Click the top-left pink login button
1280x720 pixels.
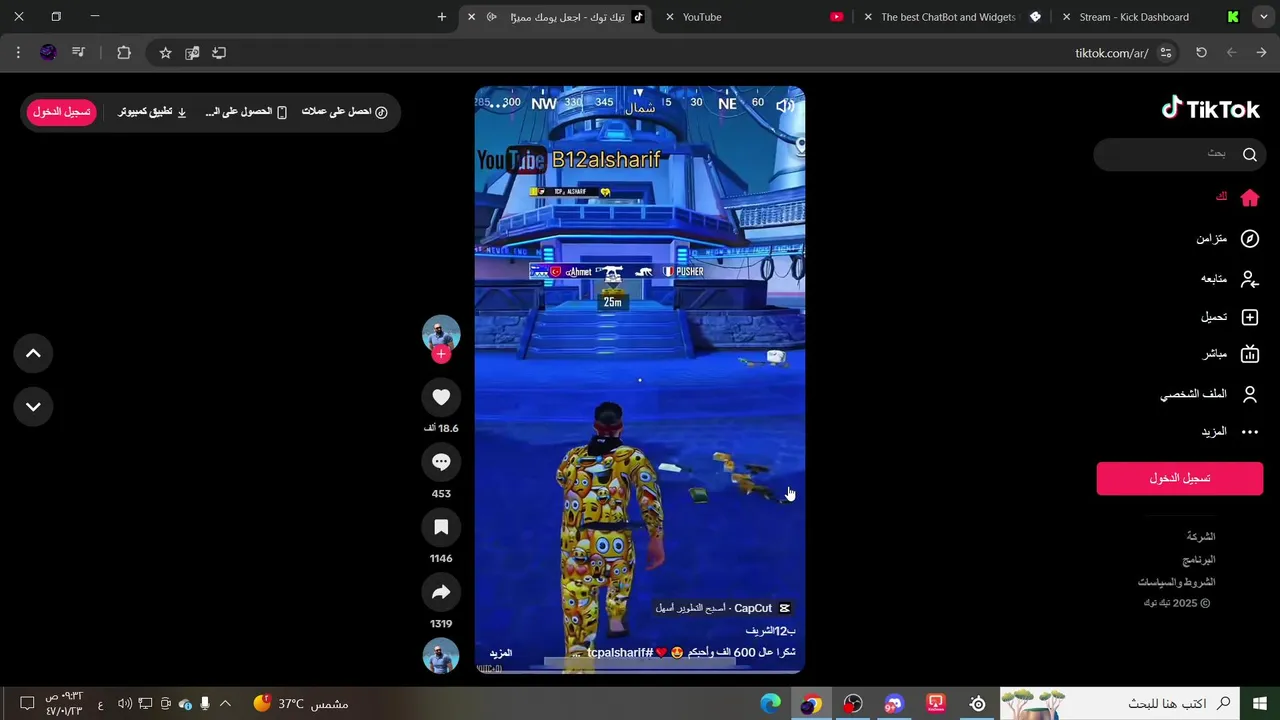(61, 112)
